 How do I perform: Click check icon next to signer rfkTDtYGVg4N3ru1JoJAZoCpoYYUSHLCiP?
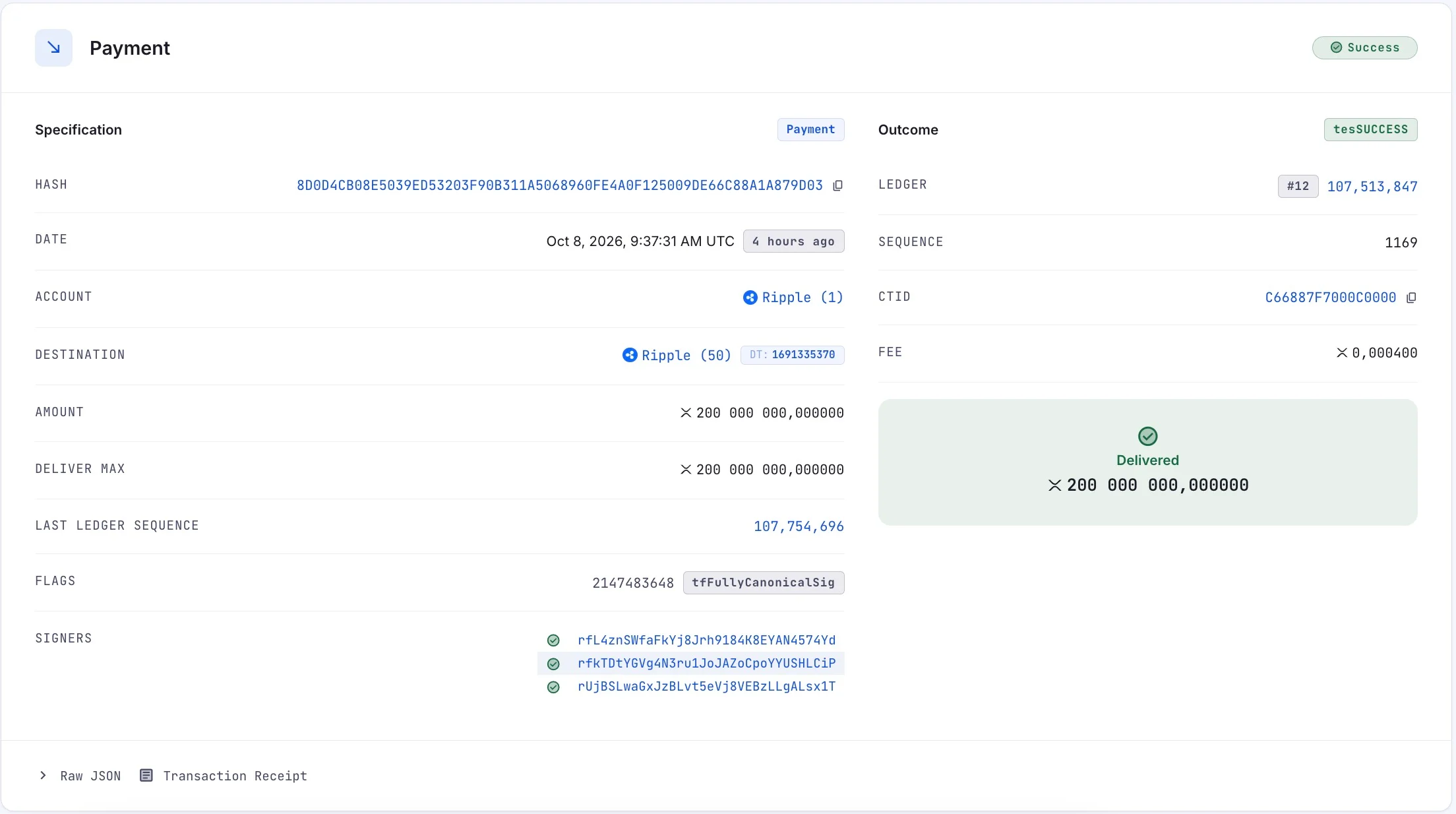coord(553,664)
